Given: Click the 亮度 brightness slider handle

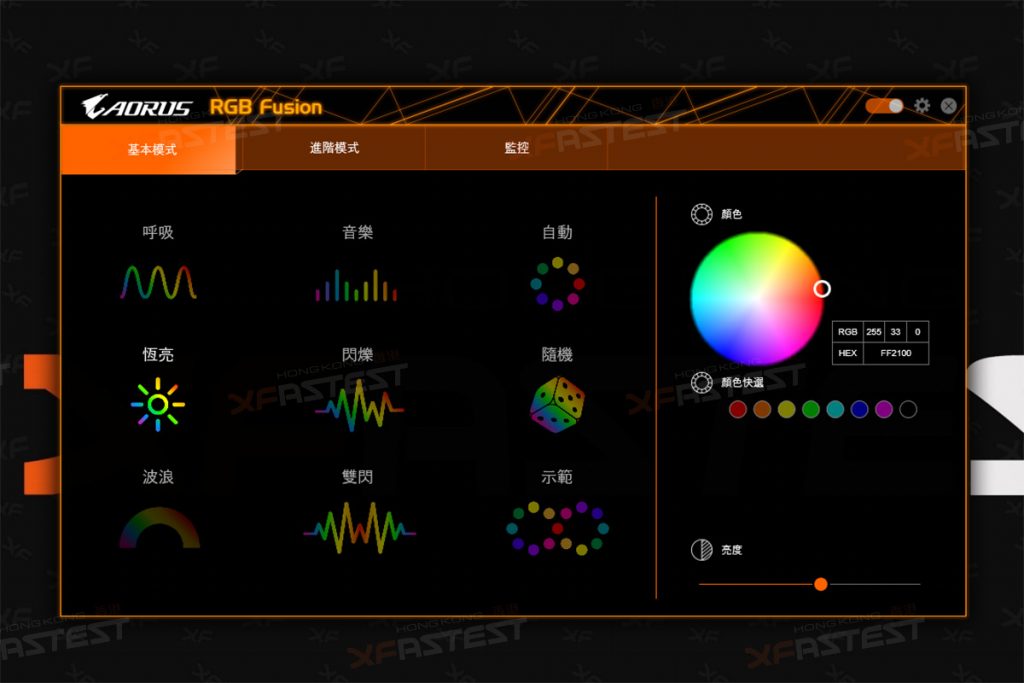Looking at the screenshot, I should click(821, 584).
